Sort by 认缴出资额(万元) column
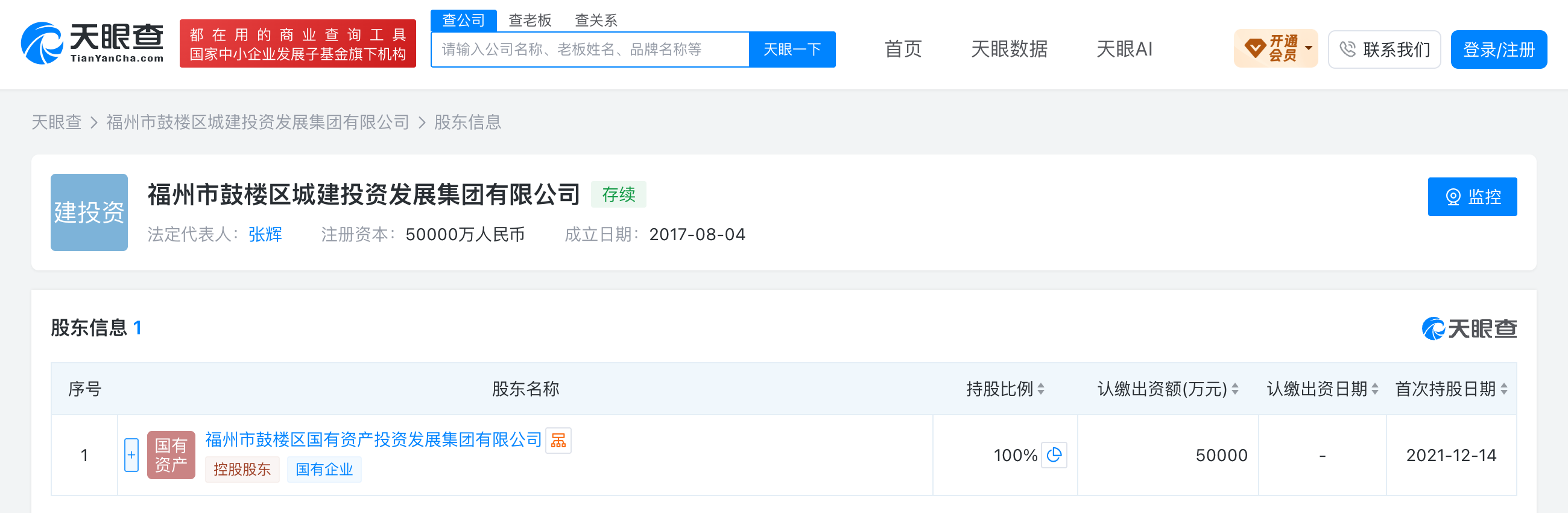This screenshot has width=1568, height=513. pyautogui.click(x=1234, y=389)
